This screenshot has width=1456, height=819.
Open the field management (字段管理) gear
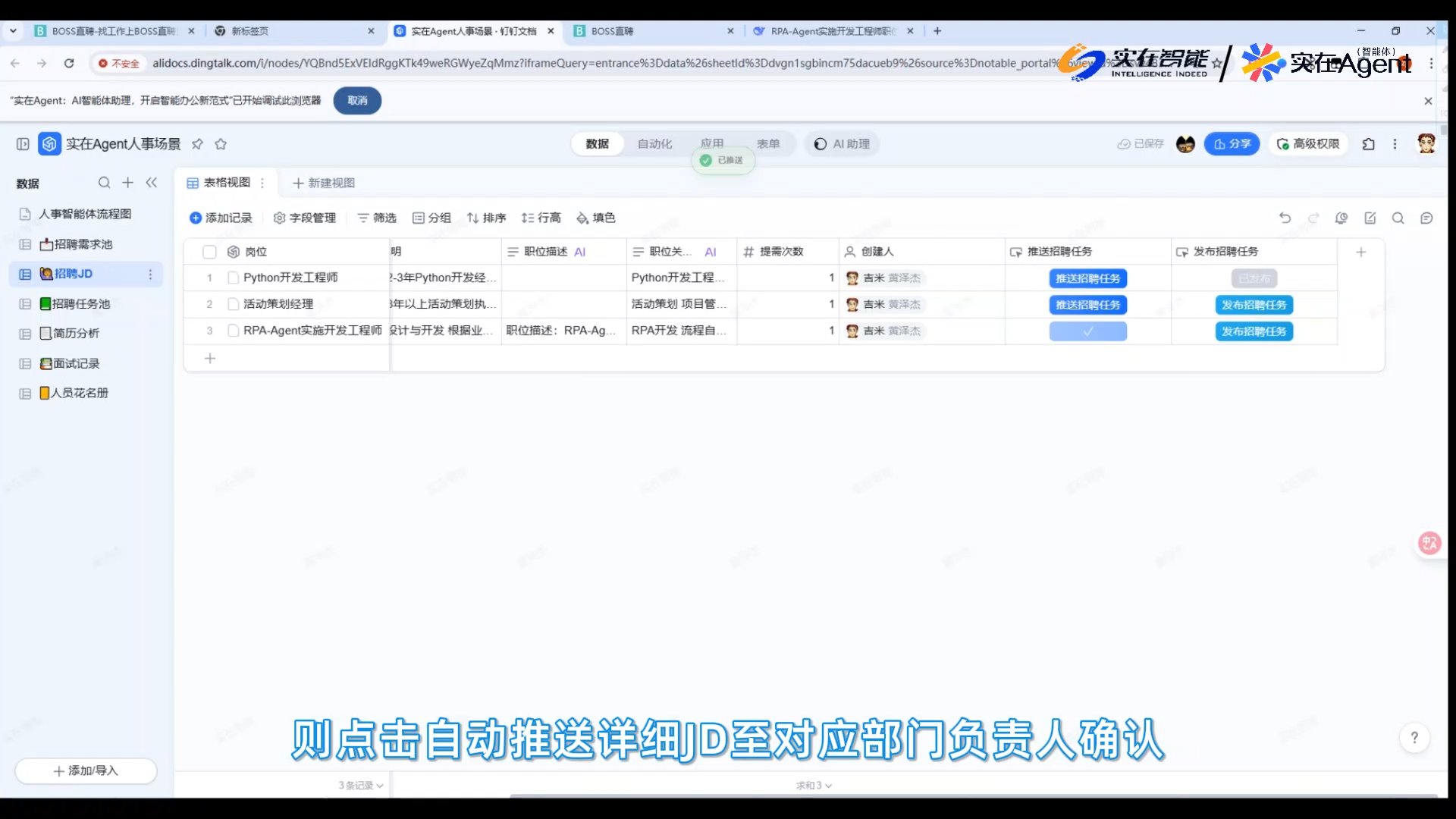279,218
